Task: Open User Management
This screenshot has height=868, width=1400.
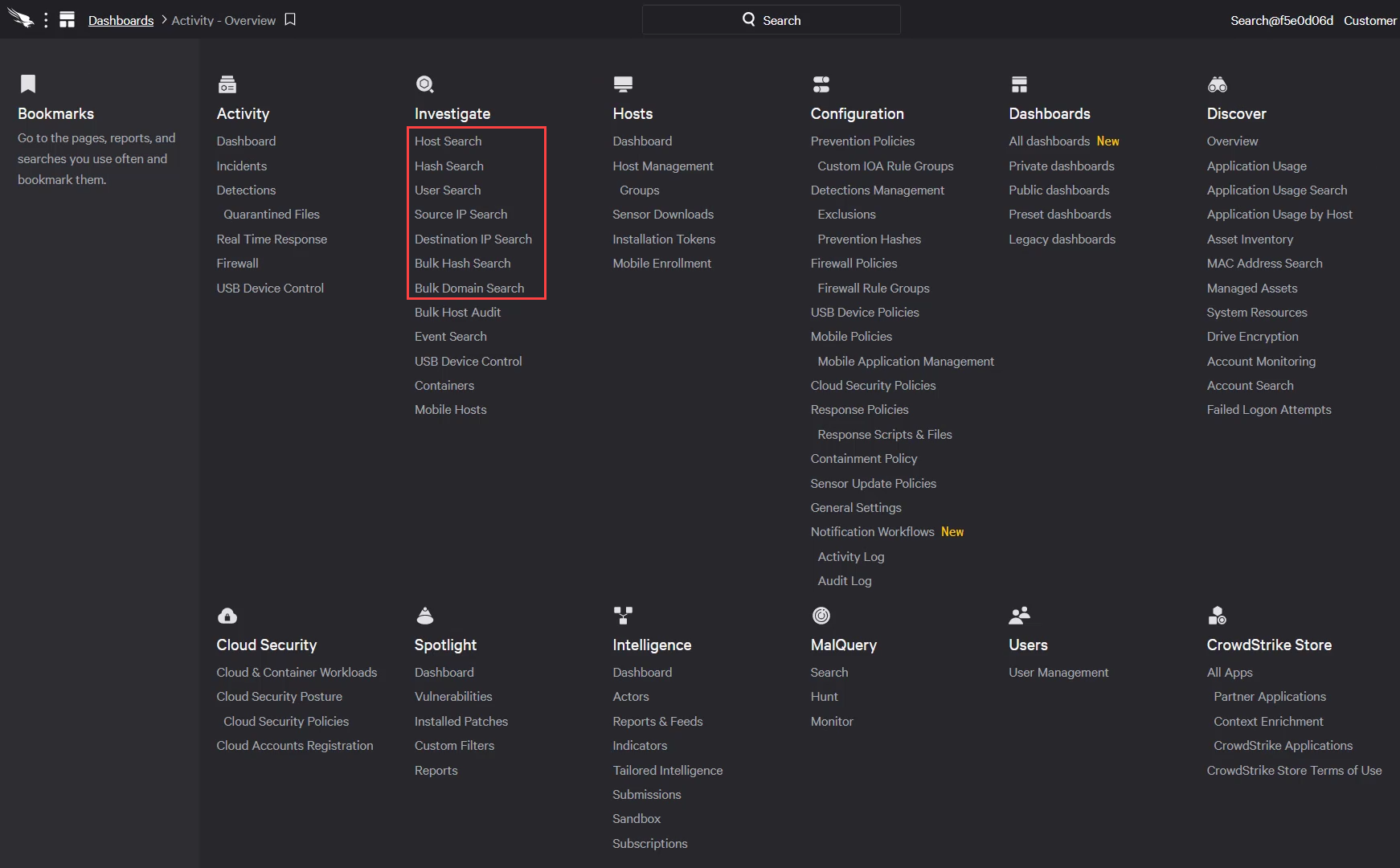Action: [x=1058, y=673]
